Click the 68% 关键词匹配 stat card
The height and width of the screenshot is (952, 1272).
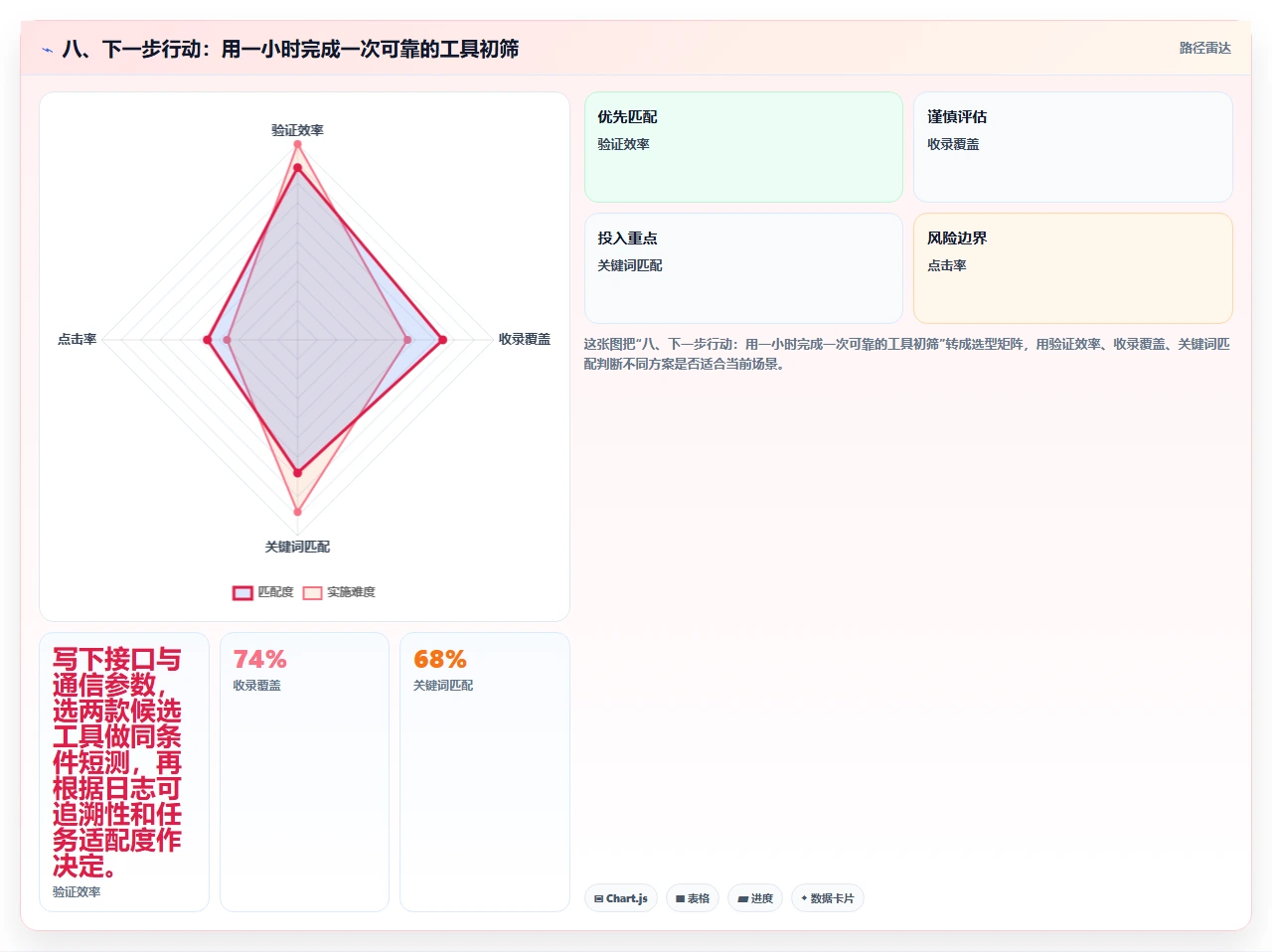[x=485, y=772]
